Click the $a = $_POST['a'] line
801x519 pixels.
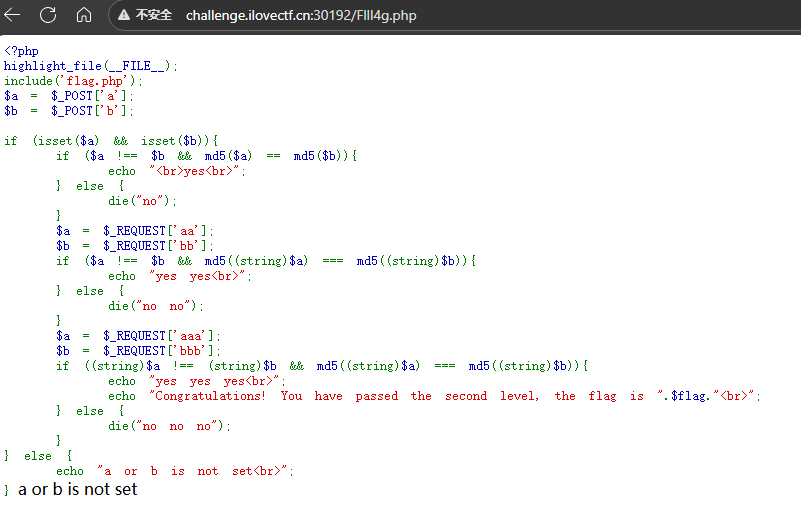coord(68,96)
